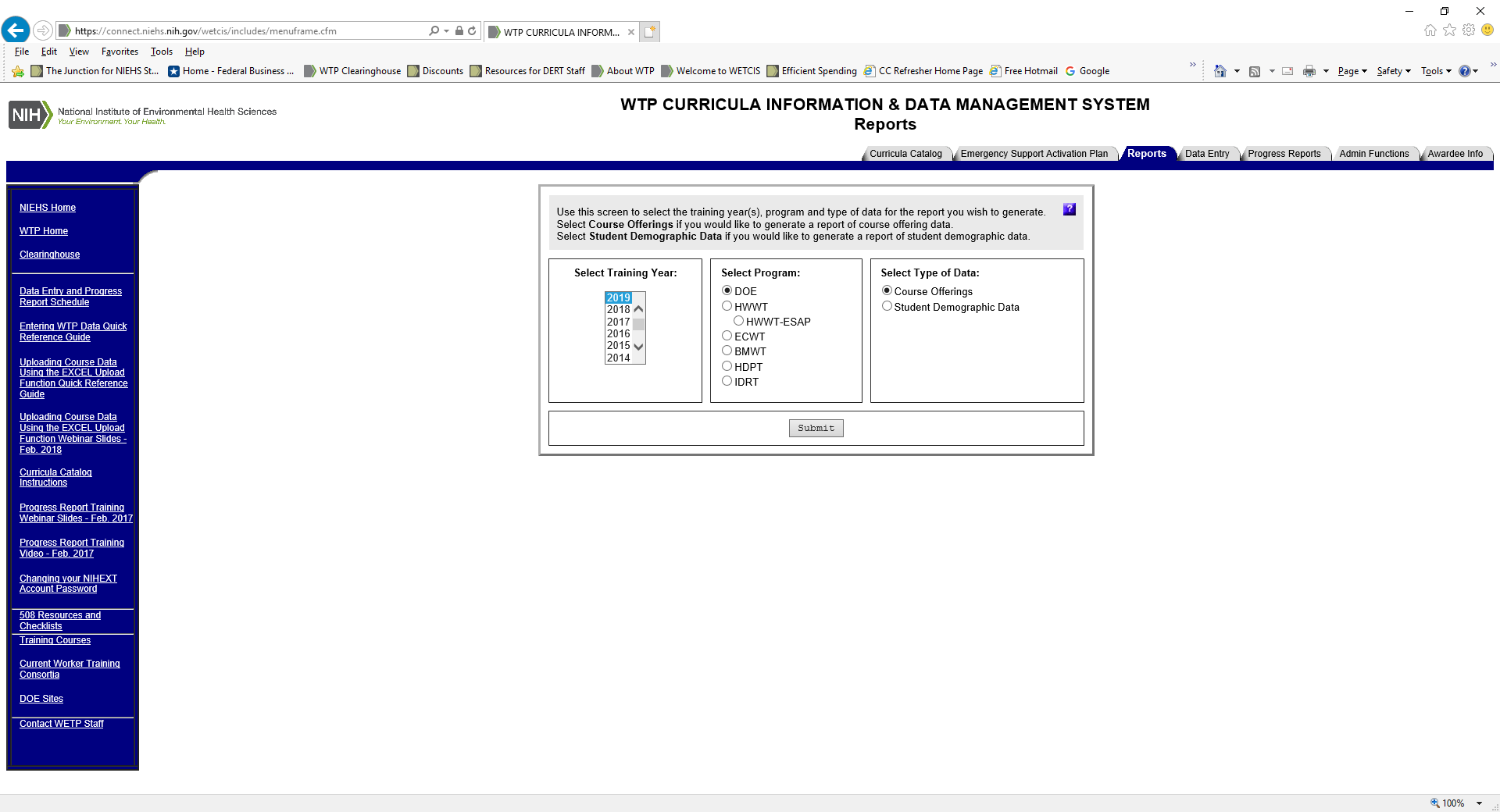Image resolution: width=1500 pixels, height=812 pixels.
Task: Click the RSS feeds icon in command bar
Action: click(1255, 71)
